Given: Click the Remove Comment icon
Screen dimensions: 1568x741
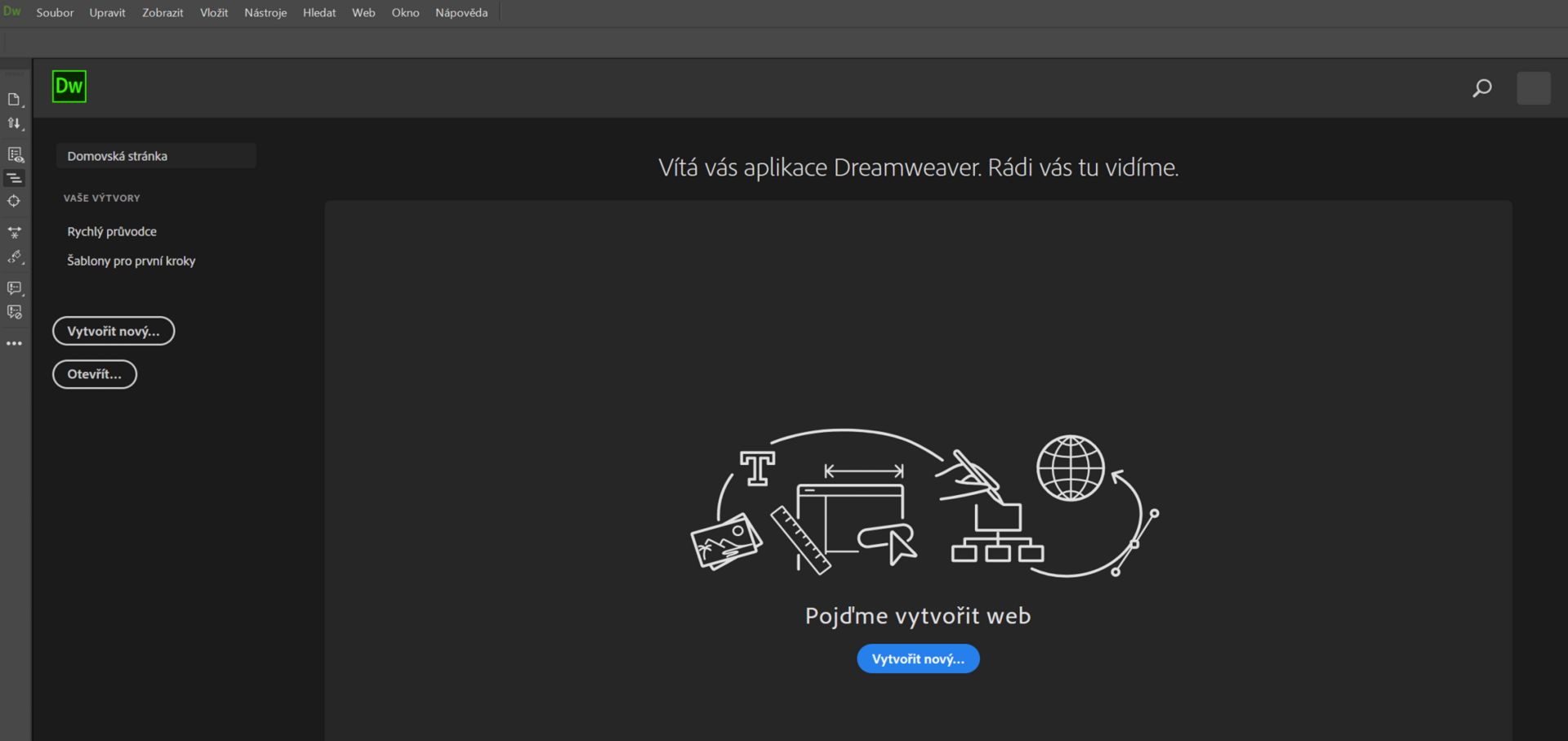Looking at the screenshot, I should tap(15, 311).
